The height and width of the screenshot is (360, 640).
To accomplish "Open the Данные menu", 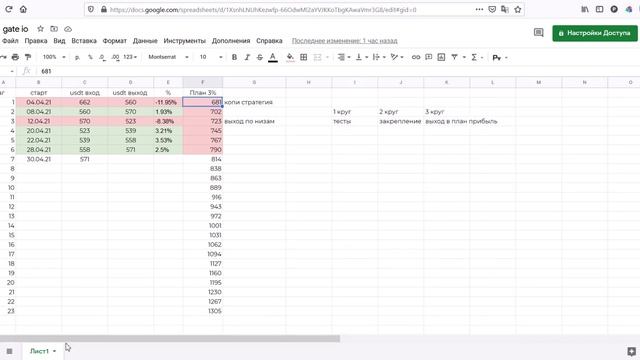I will click(x=145, y=41).
